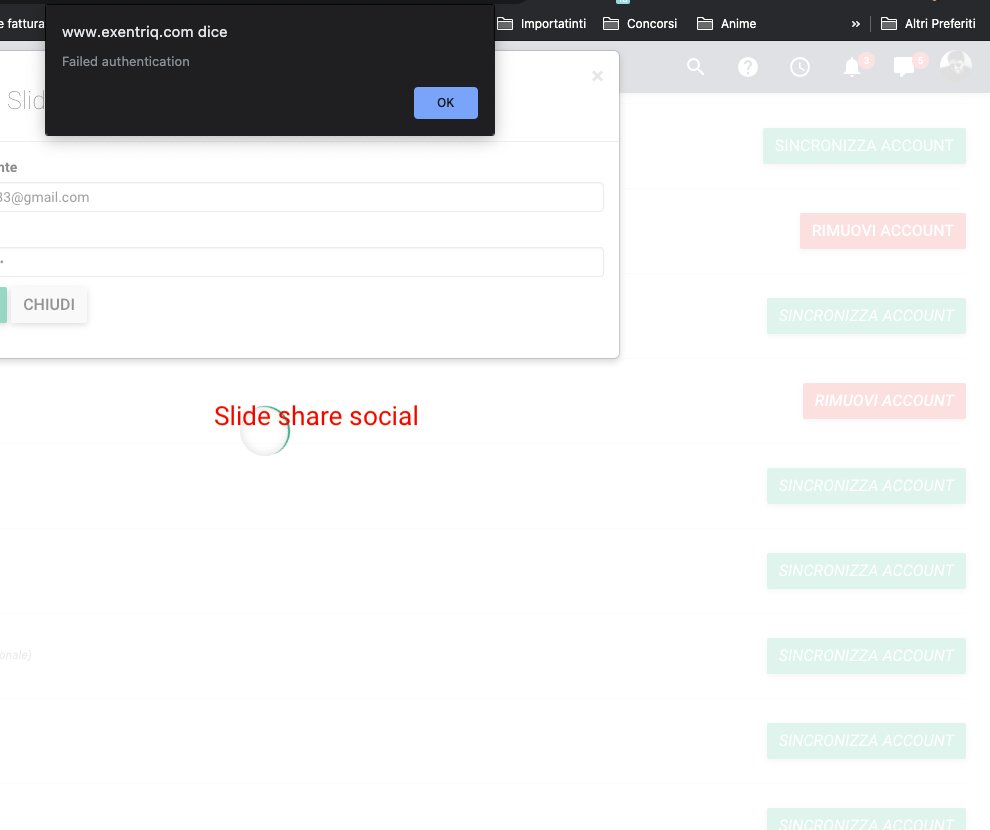Viewport: 990px width, 830px height.
Task: Click the topmost SINCRONIZZA ACCOUNT button
Action: point(864,145)
